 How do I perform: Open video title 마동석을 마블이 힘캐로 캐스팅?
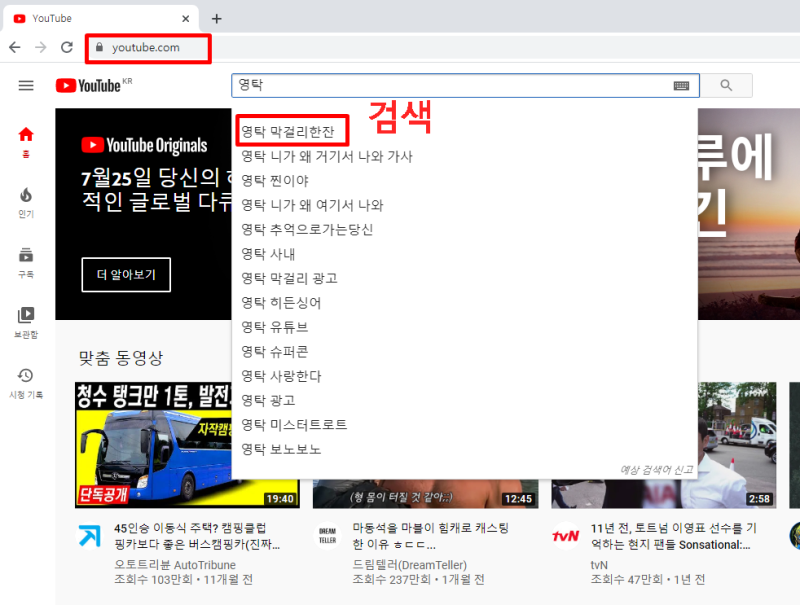(431, 536)
